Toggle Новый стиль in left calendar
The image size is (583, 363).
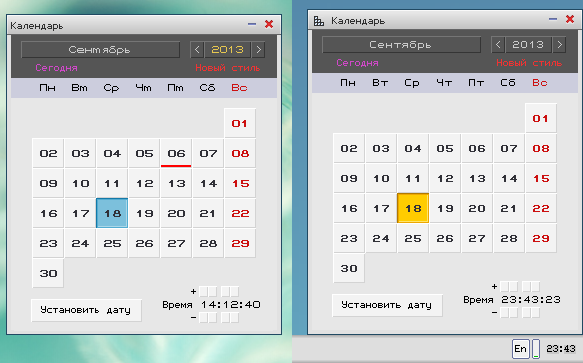click(228, 68)
